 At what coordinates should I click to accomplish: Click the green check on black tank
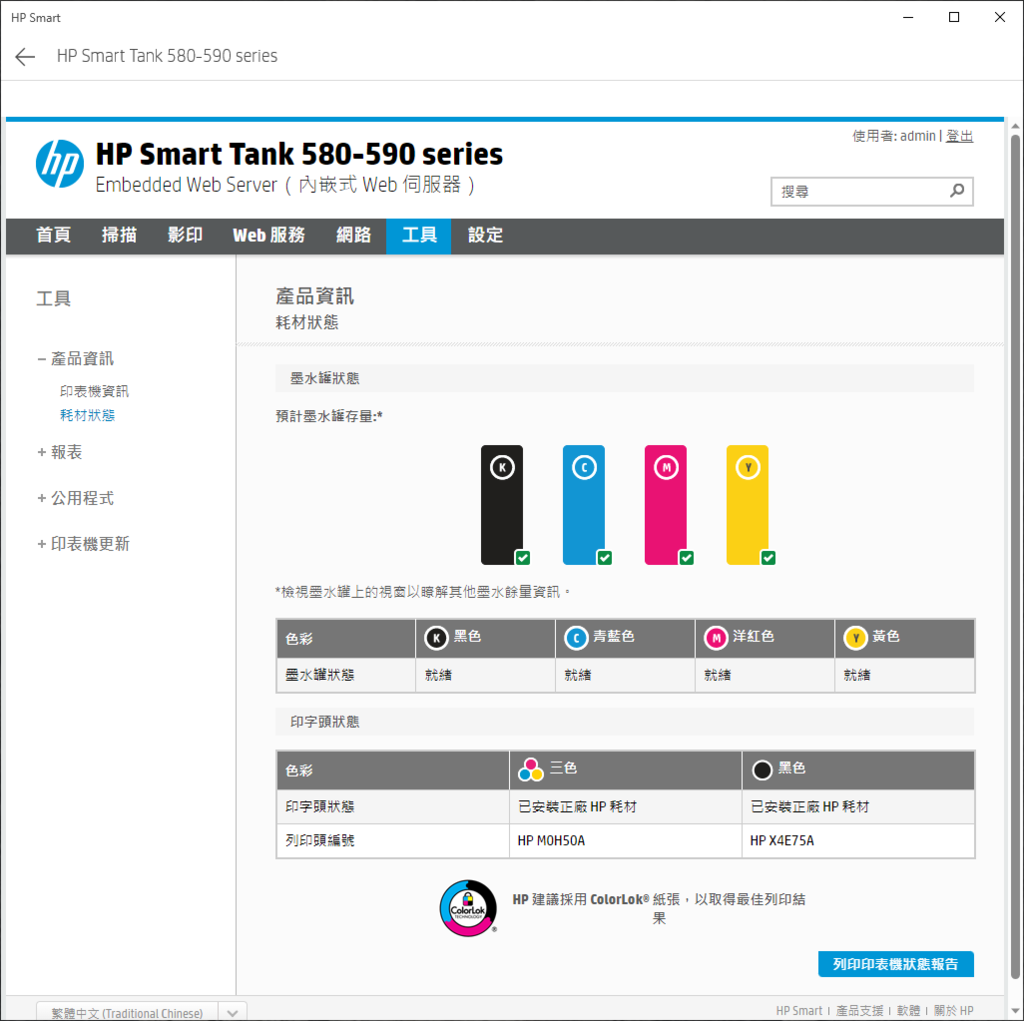(522, 557)
